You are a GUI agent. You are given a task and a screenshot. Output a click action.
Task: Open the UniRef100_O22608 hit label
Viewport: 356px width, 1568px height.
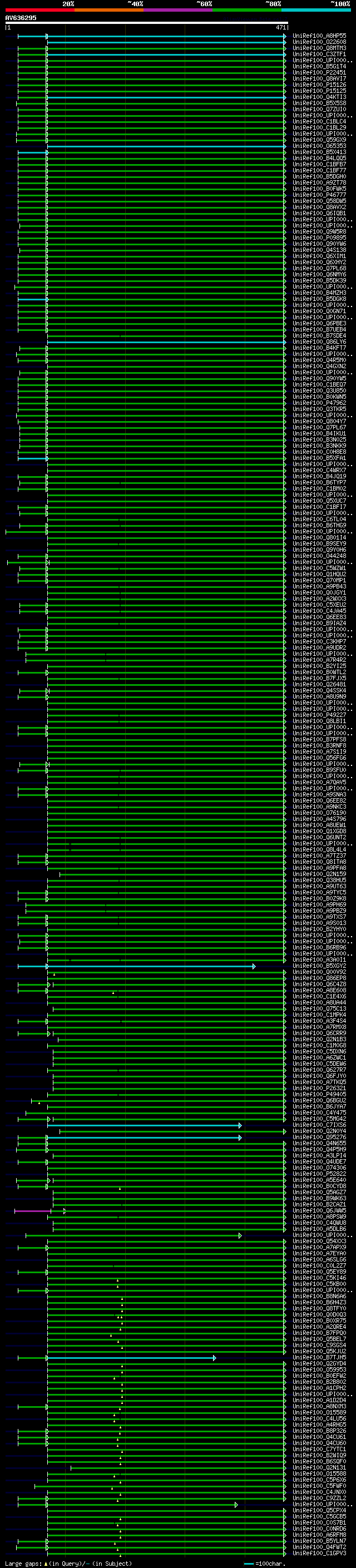(x=319, y=42)
